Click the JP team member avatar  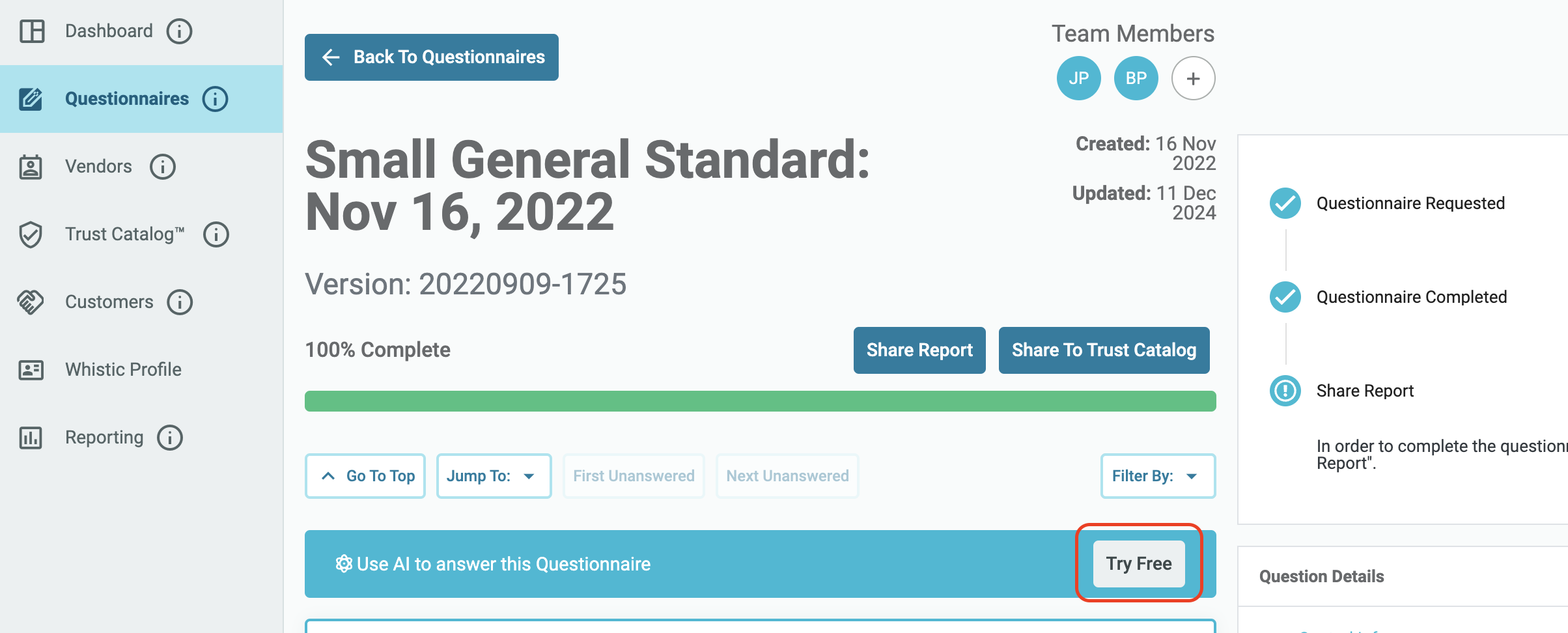click(x=1078, y=78)
